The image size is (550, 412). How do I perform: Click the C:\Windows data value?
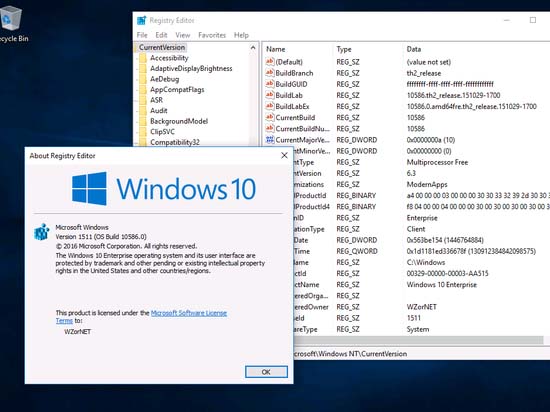tap(426, 262)
